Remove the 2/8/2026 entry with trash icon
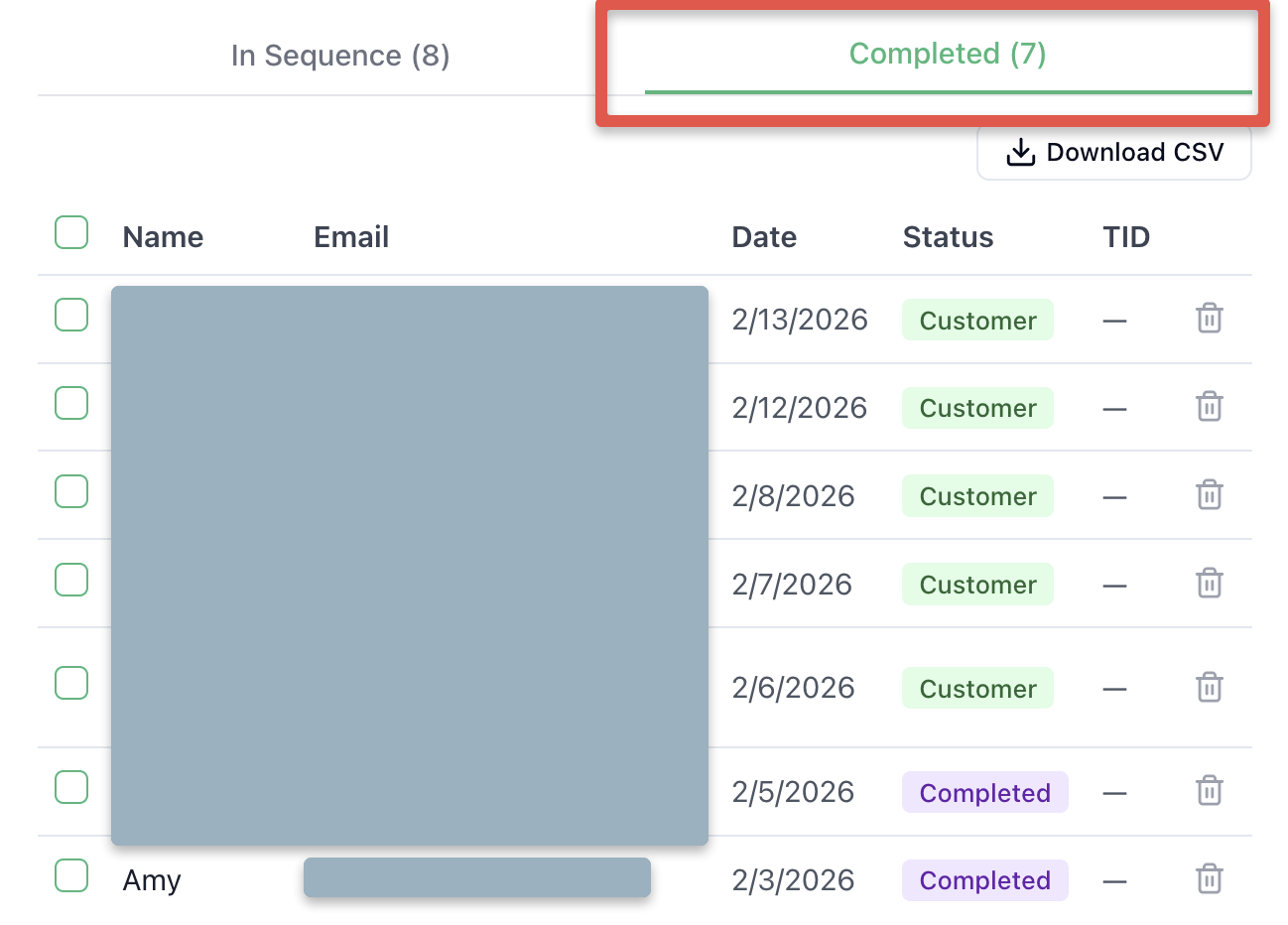Viewport: 1288px width, 925px height. coord(1209,494)
